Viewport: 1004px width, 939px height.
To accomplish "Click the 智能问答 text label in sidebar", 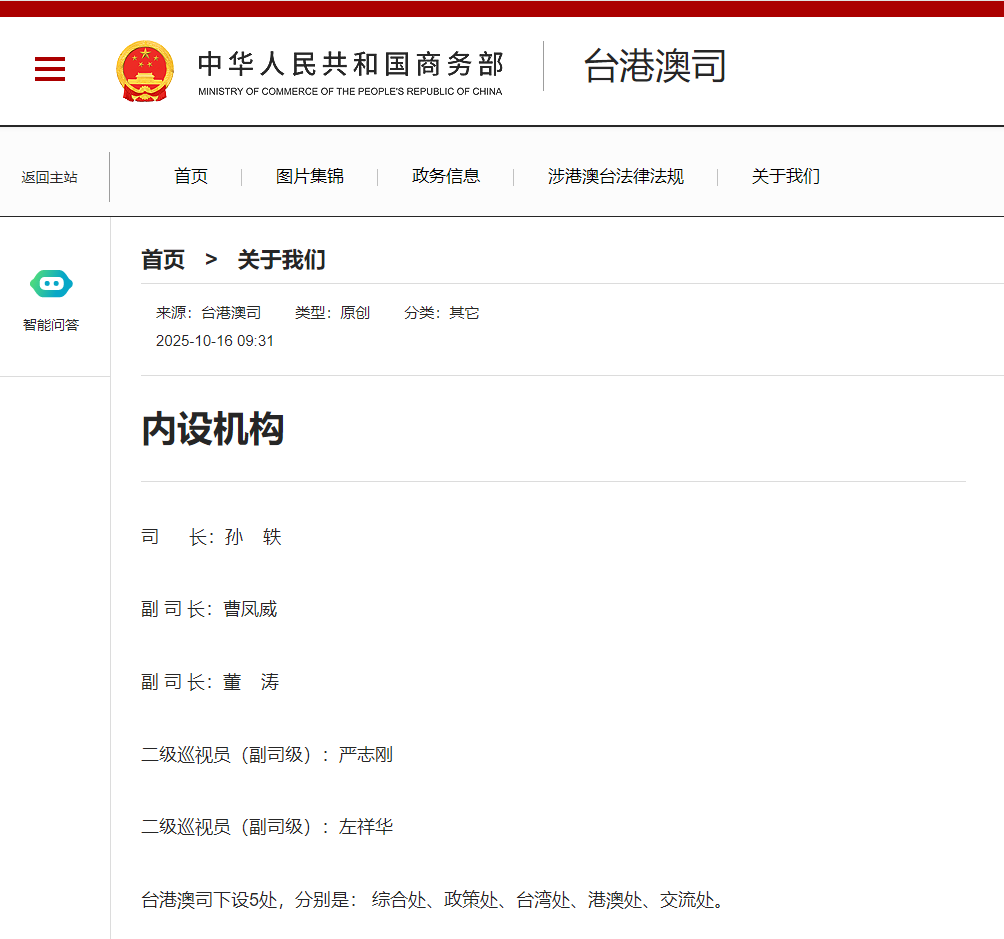I will tap(51, 325).
